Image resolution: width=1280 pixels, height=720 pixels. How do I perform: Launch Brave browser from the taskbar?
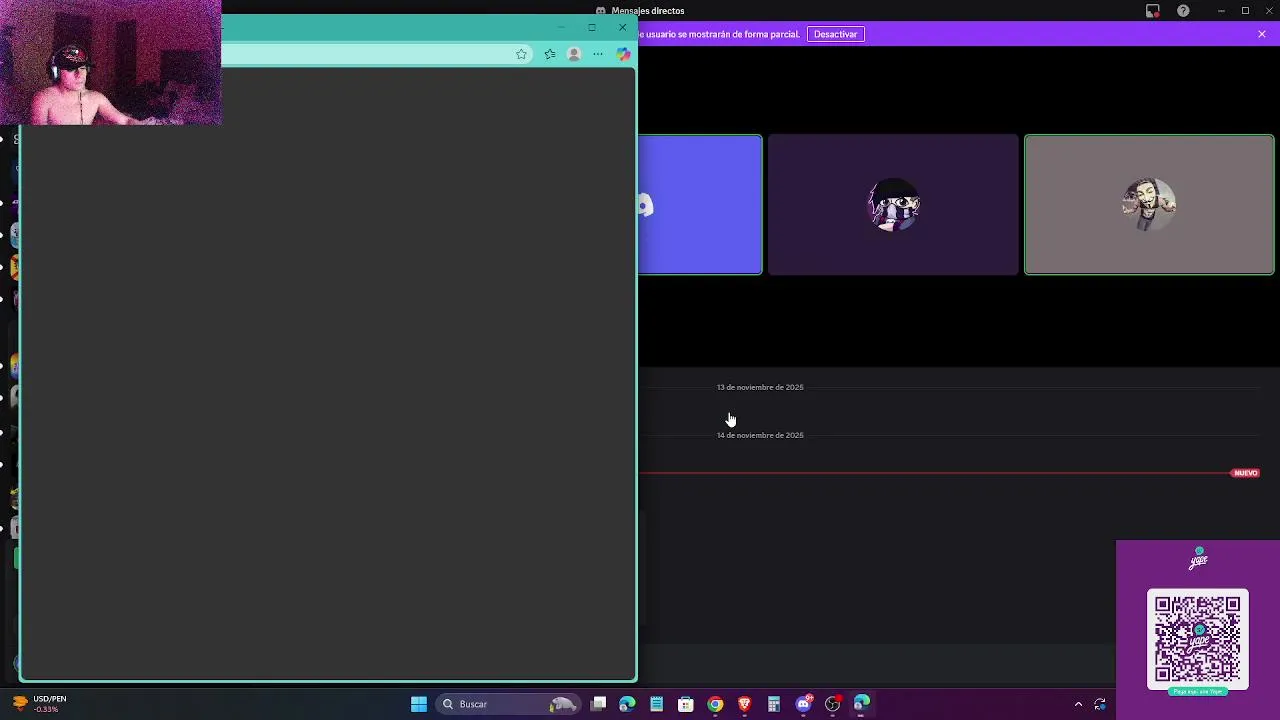point(744,704)
